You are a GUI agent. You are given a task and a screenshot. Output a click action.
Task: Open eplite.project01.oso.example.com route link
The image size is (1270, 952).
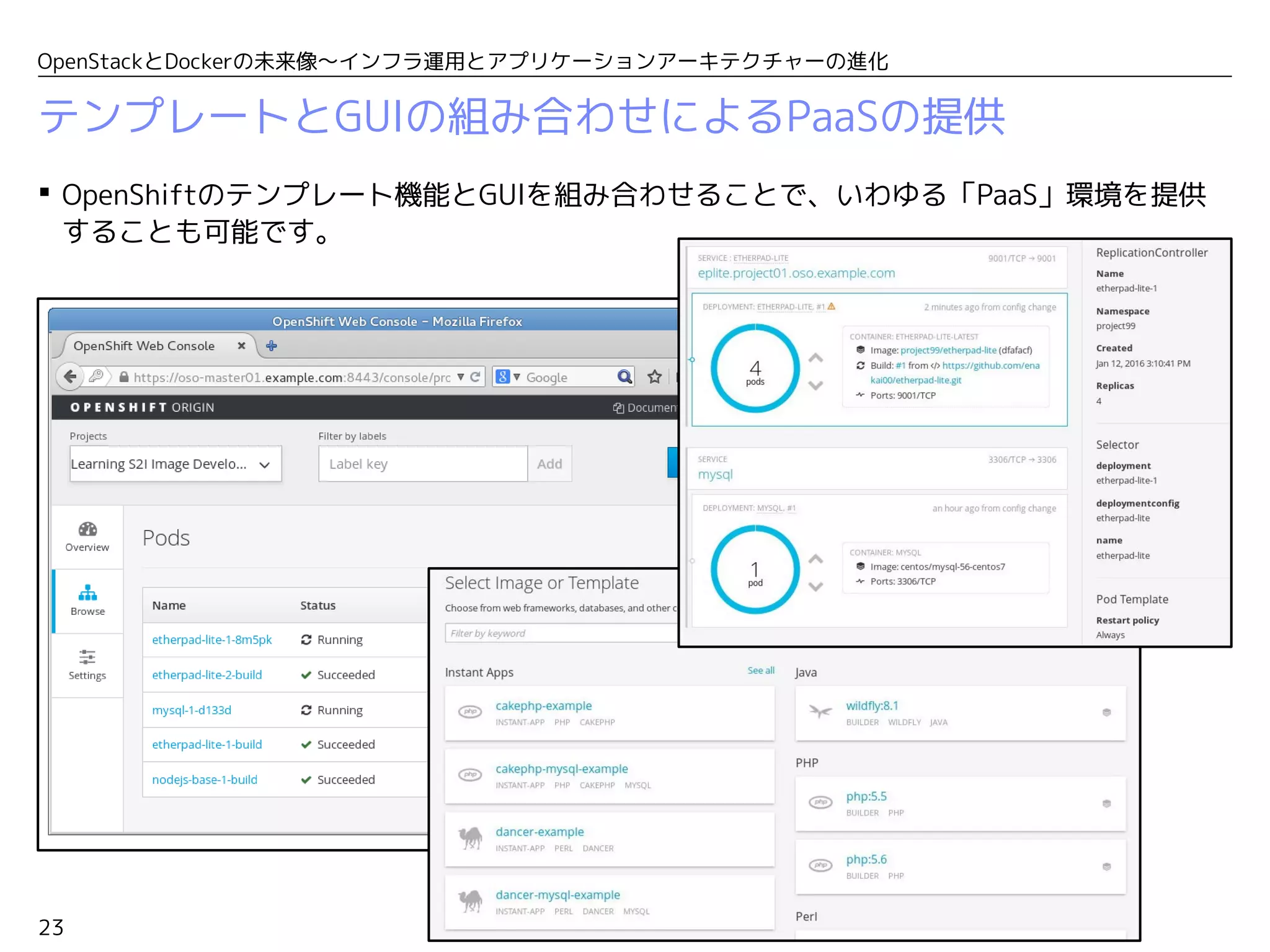796,273
